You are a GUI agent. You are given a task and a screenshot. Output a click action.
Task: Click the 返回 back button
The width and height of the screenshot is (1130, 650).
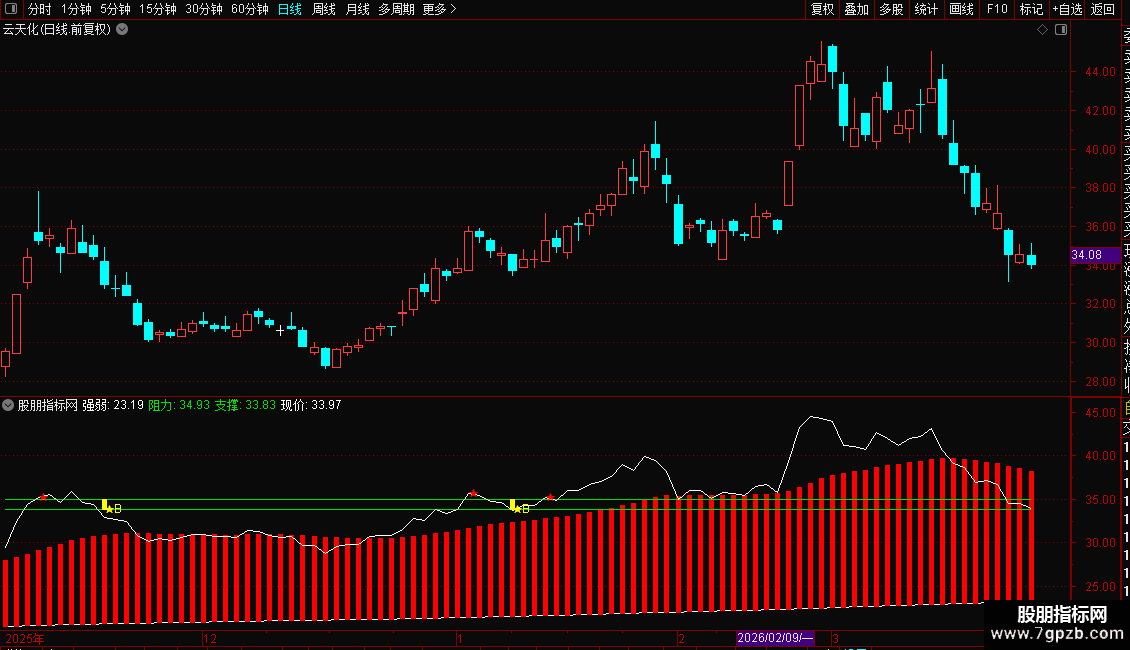1103,9
